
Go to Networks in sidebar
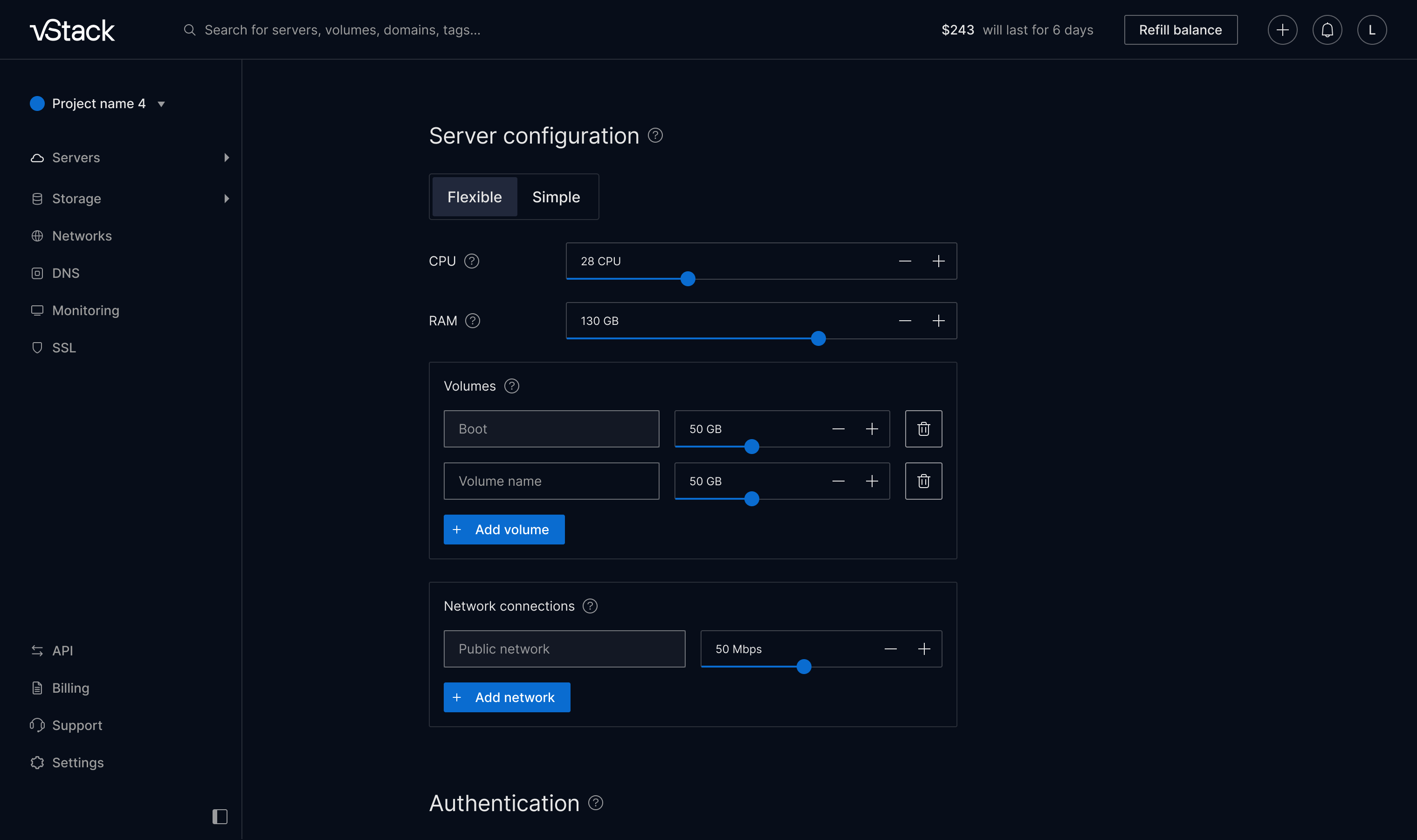82,236
